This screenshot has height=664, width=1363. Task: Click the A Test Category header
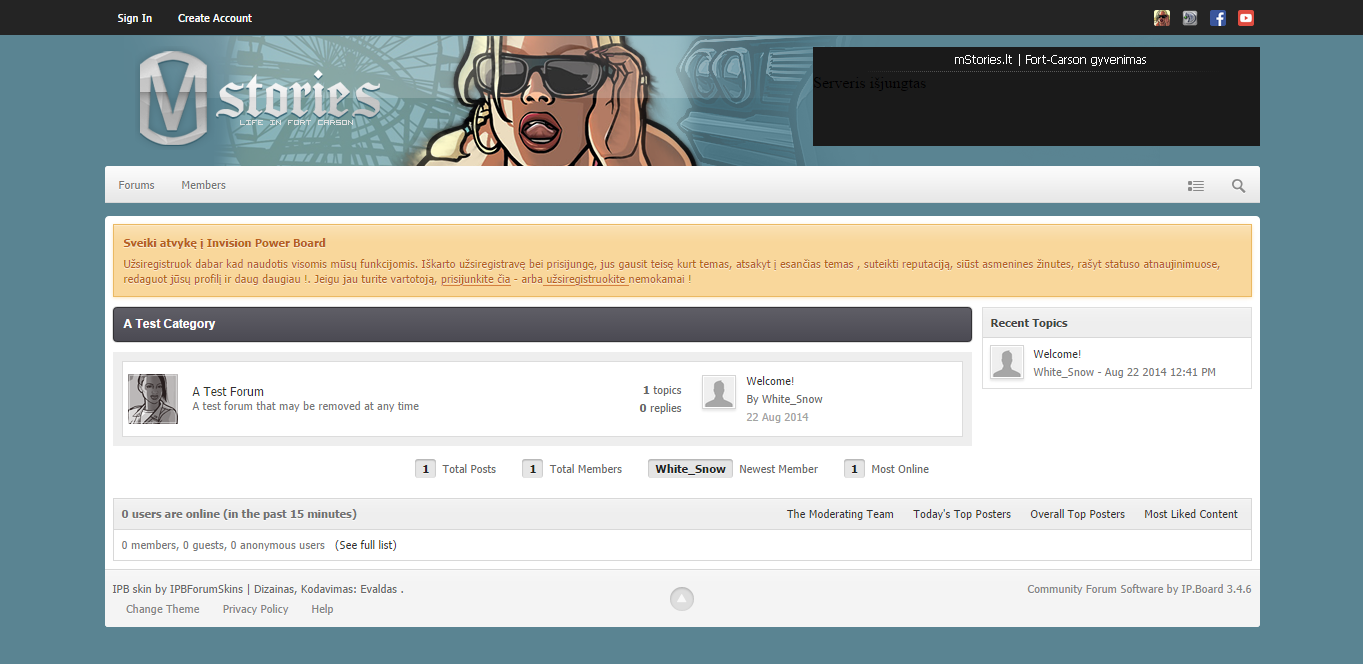170,324
